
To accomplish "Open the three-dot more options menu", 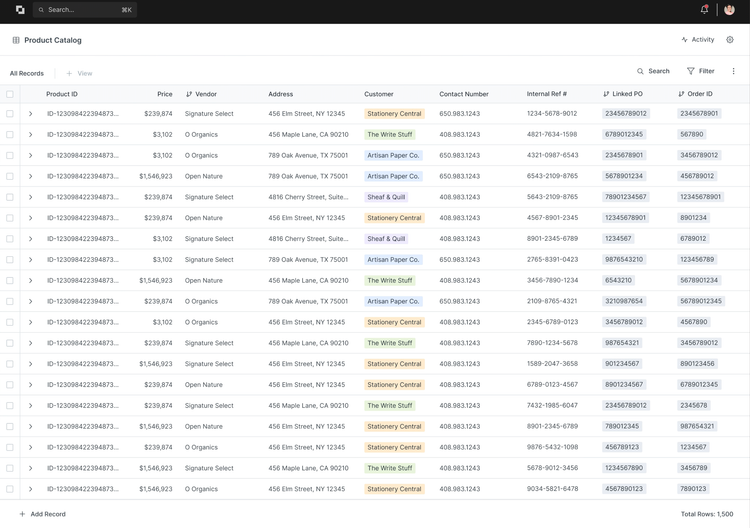I will pyautogui.click(x=733, y=71).
